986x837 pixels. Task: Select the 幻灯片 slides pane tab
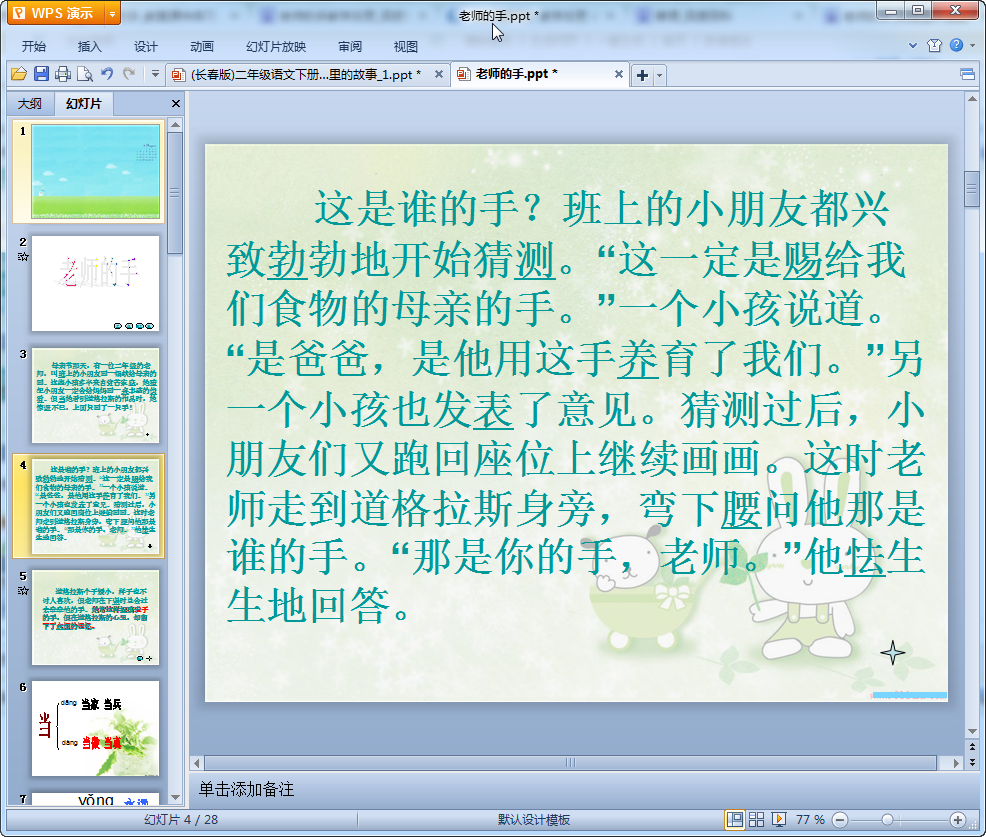[84, 104]
